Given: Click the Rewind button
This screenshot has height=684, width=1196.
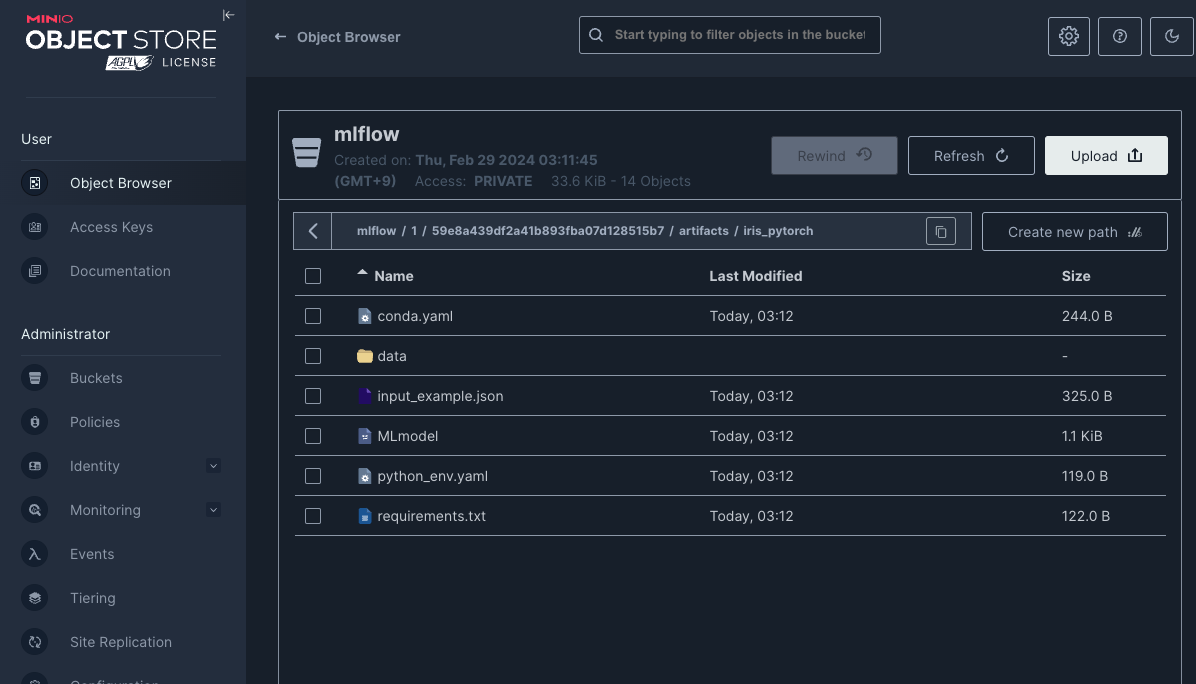Looking at the screenshot, I should [x=834, y=156].
